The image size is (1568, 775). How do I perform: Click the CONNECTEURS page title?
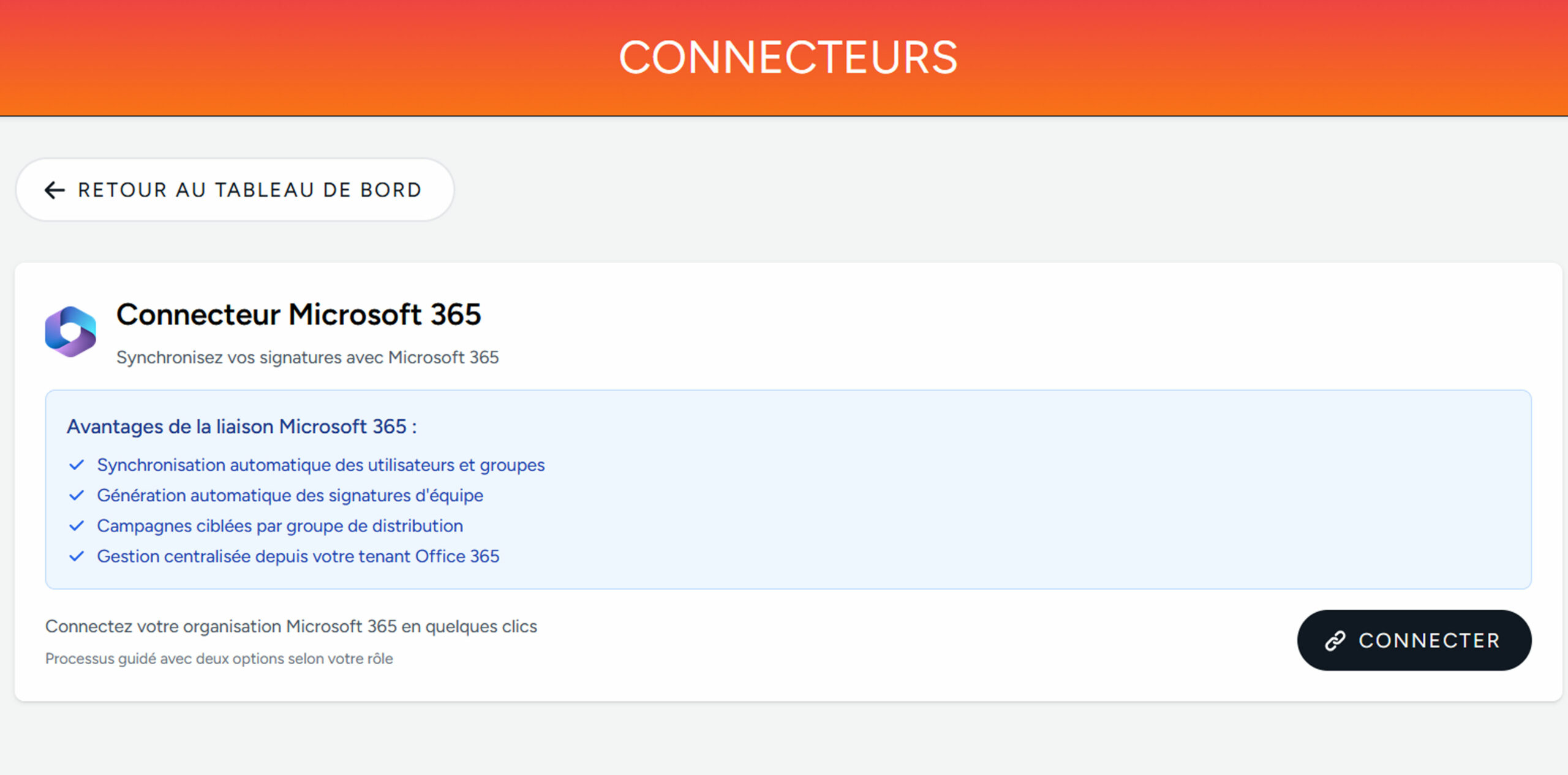[788, 58]
